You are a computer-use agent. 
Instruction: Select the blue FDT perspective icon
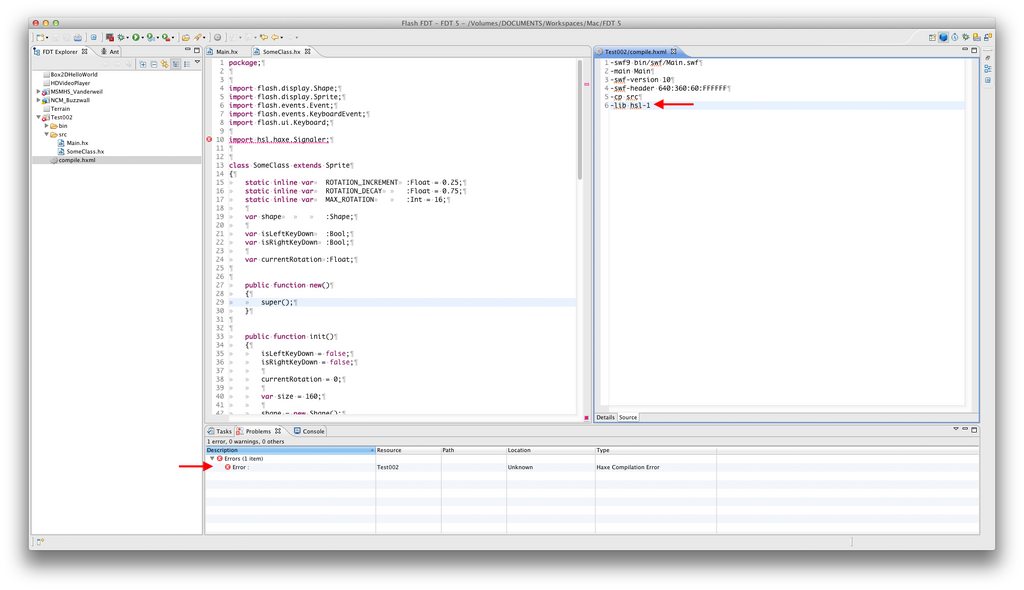click(x=943, y=37)
